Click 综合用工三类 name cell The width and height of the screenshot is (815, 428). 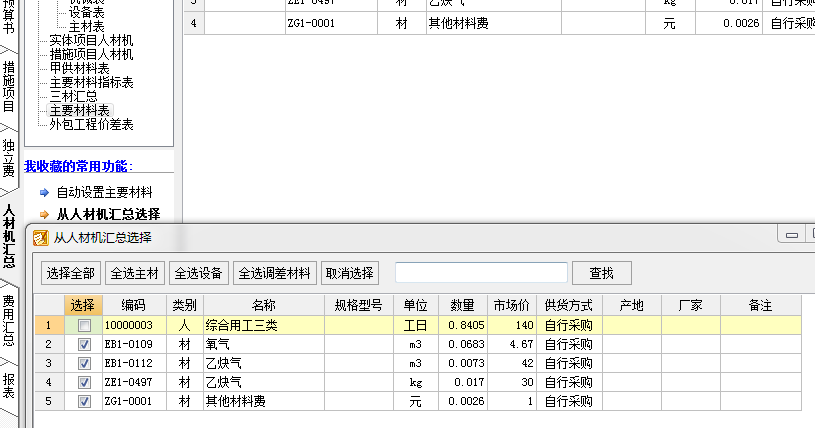[264, 326]
